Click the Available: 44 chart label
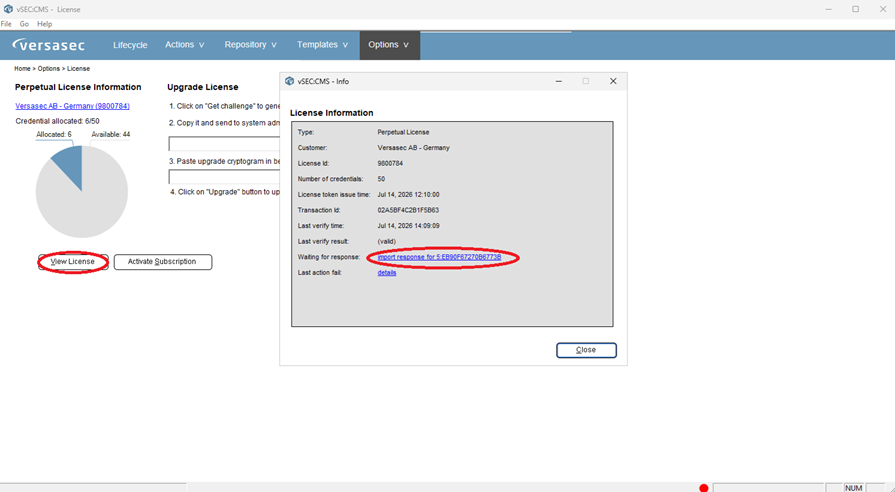Image resolution: width=895 pixels, height=492 pixels. 111,135
